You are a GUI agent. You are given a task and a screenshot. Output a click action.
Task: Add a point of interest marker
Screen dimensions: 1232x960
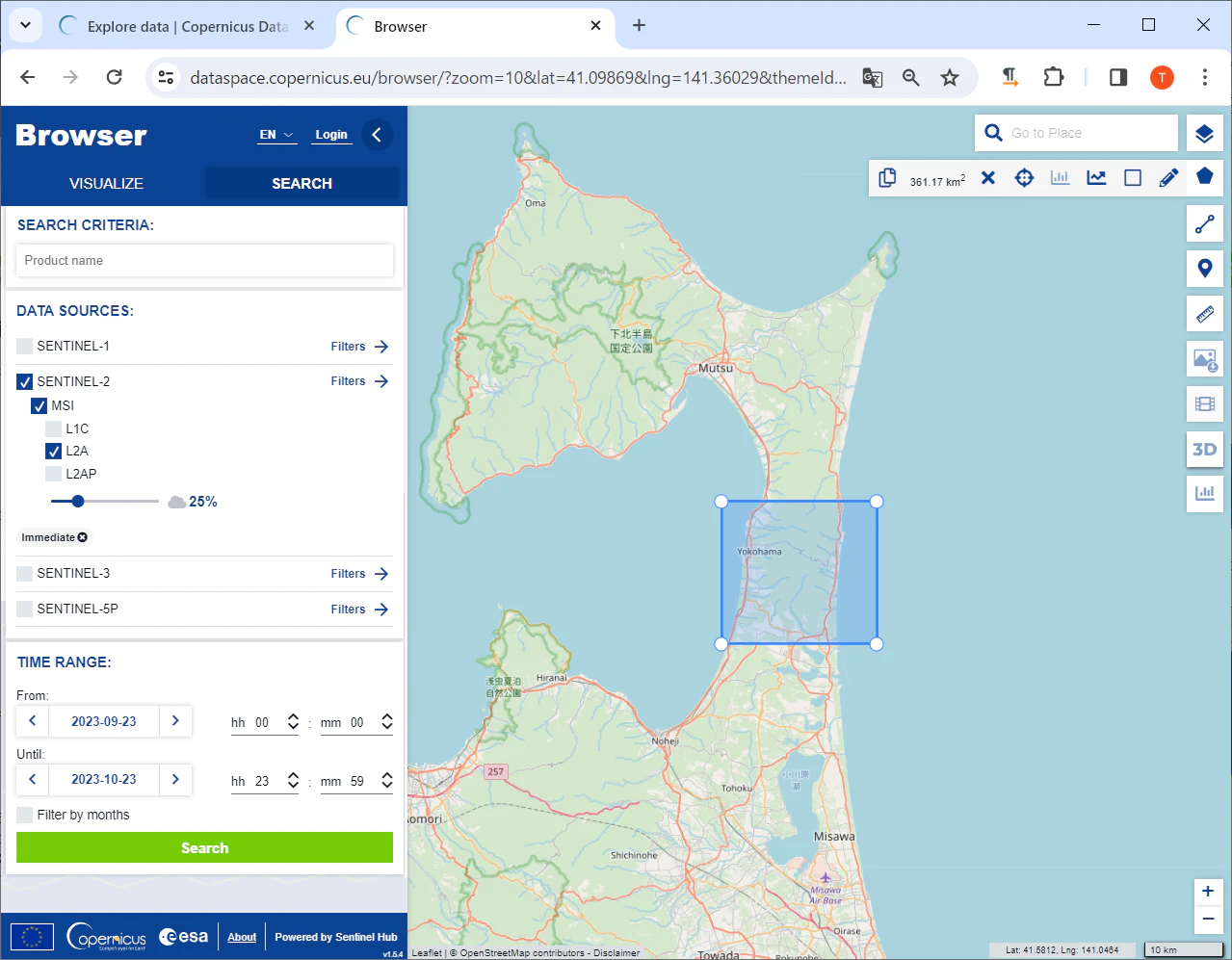tap(1204, 269)
